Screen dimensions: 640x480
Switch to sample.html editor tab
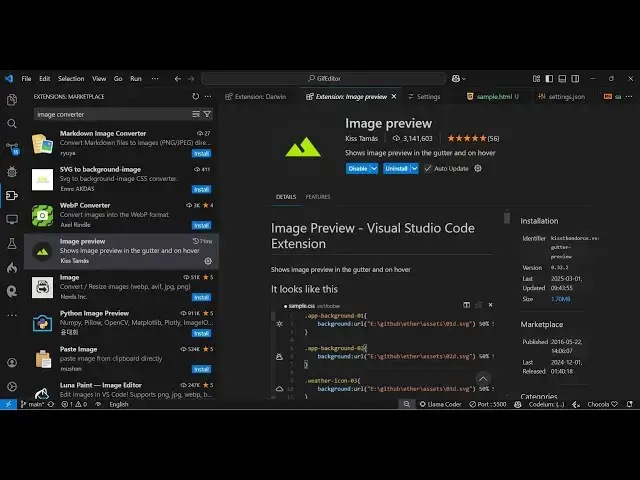click(493, 96)
